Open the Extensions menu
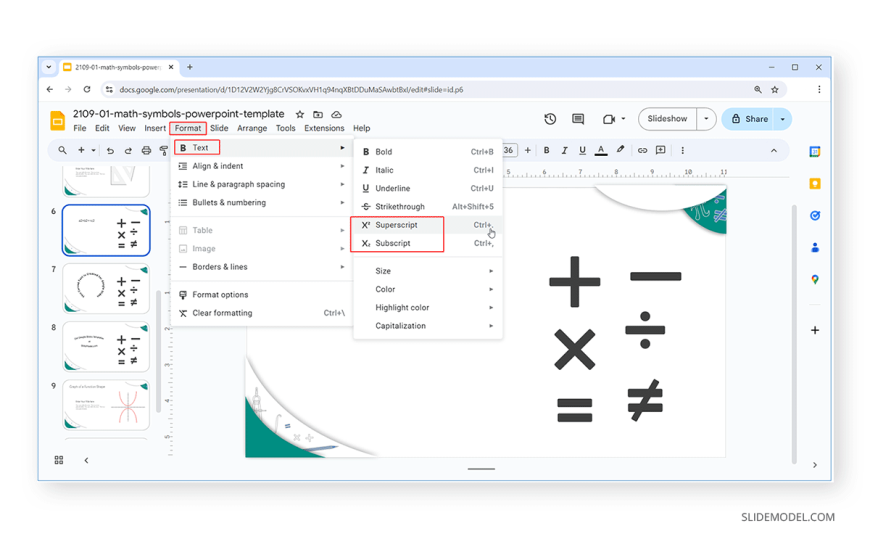870x539 pixels. (x=324, y=128)
